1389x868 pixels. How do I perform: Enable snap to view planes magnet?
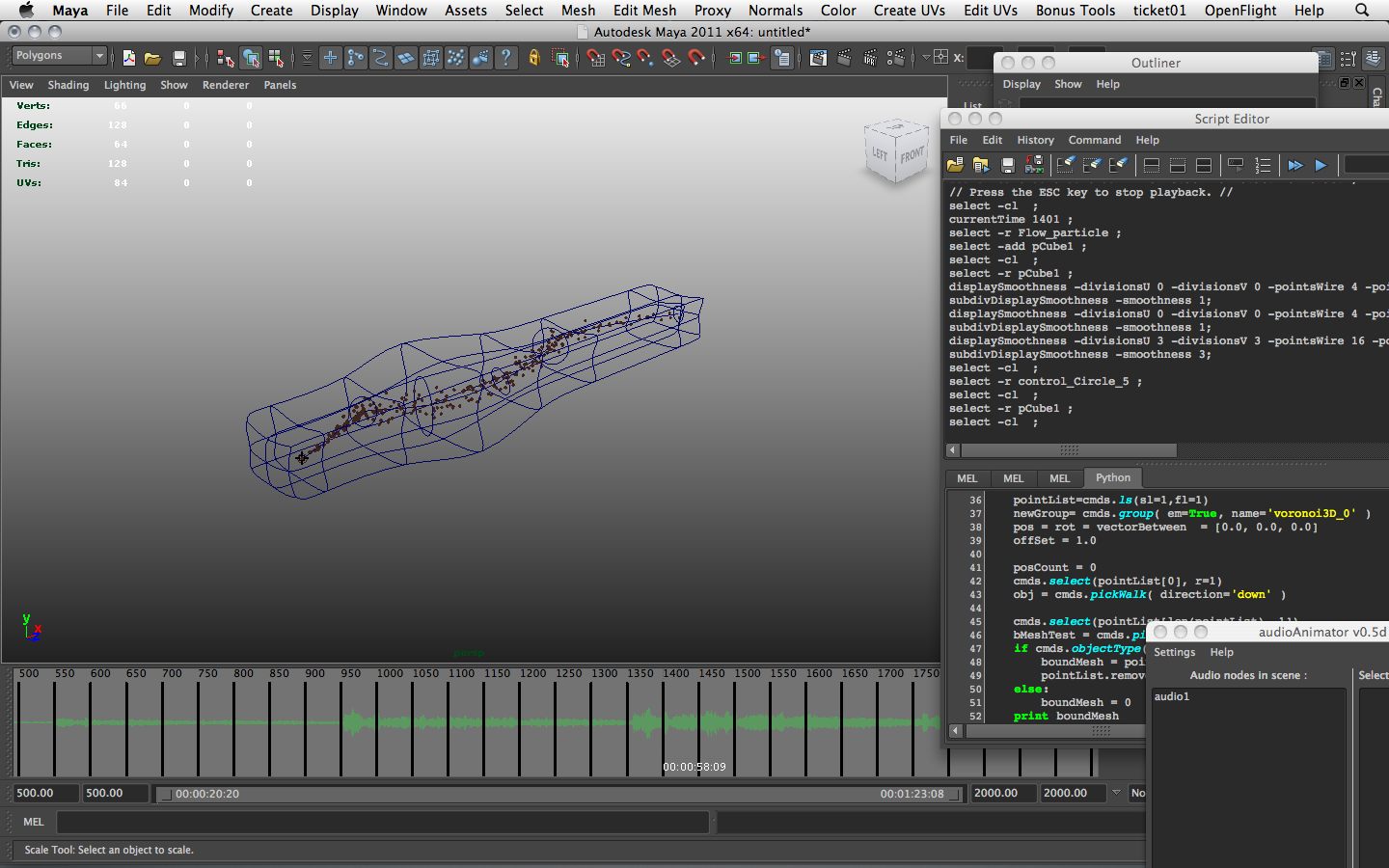tap(671, 59)
